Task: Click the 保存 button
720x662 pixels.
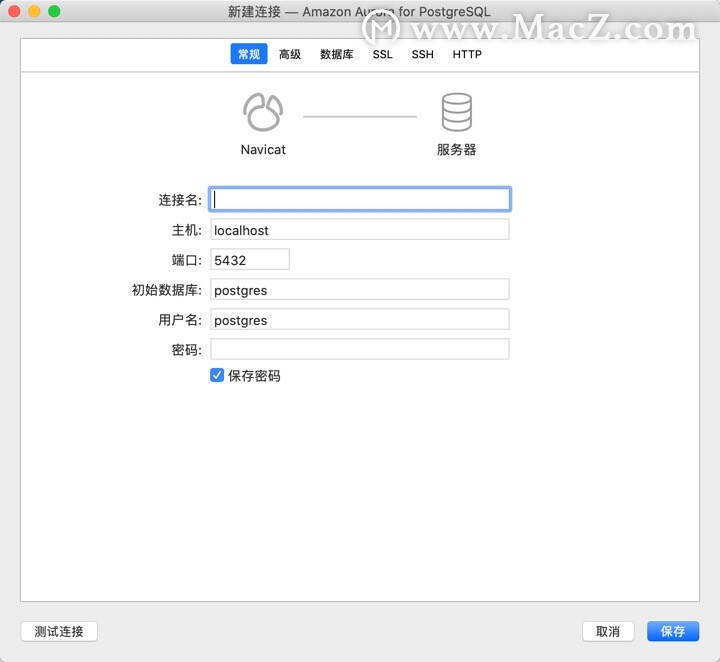Action: click(673, 631)
